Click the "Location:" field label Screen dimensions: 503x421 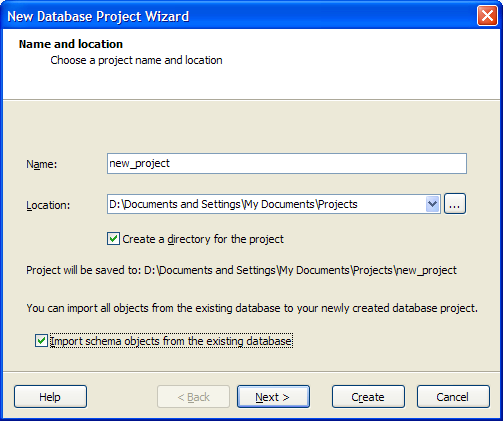tap(48, 205)
